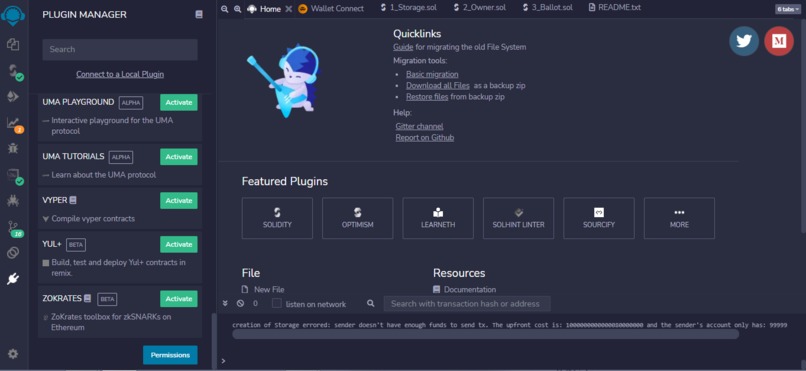Switch to the 2_Owner.sol tab

point(480,8)
